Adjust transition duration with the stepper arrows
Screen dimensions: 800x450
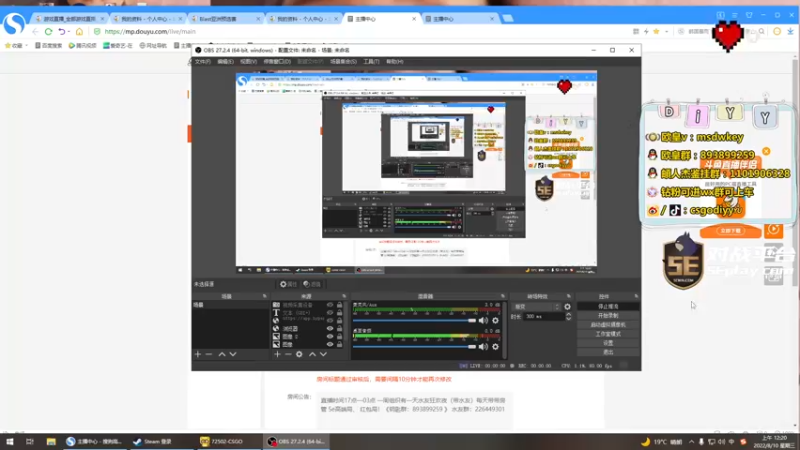(568, 316)
